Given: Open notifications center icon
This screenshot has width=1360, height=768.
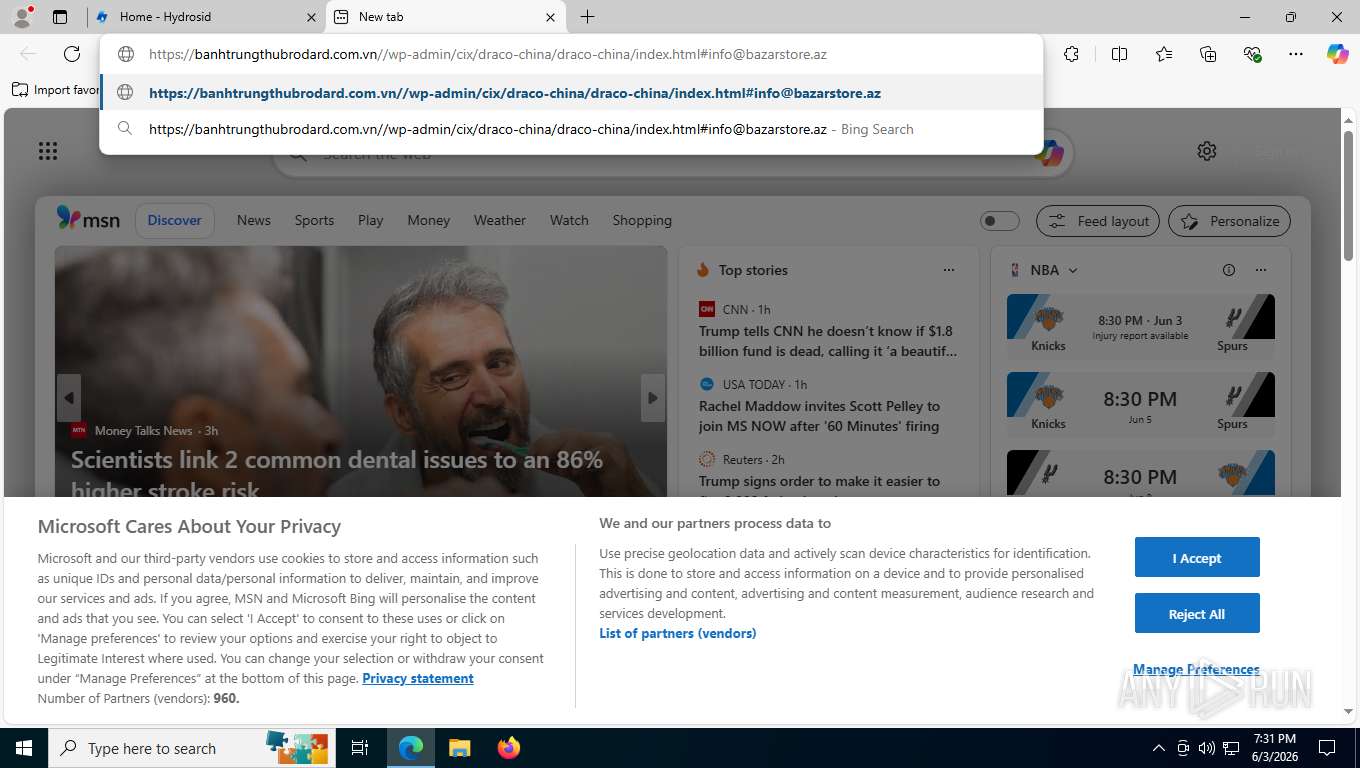Looking at the screenshot, I should (1327, 748).
